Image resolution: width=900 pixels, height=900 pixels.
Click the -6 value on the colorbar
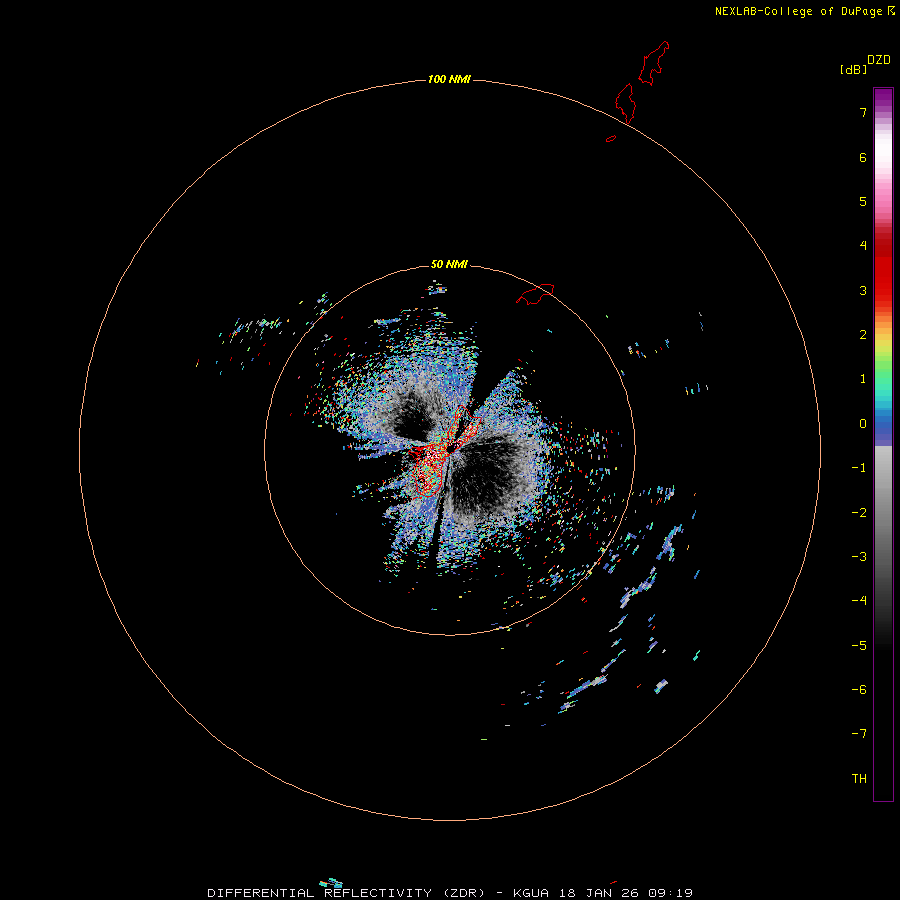tap(859, 690)
